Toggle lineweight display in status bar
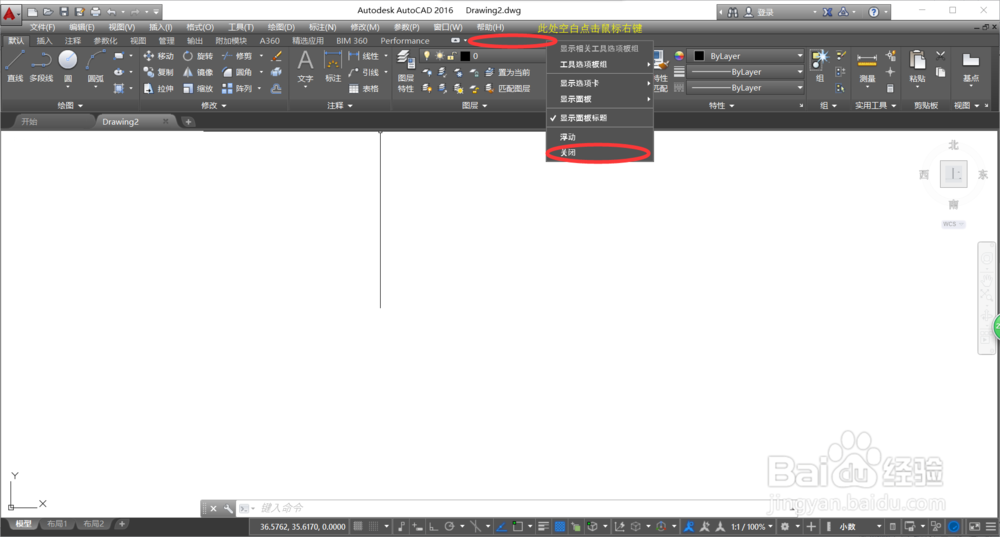This screenshot has width=1000, height=537. pos(543,526)
